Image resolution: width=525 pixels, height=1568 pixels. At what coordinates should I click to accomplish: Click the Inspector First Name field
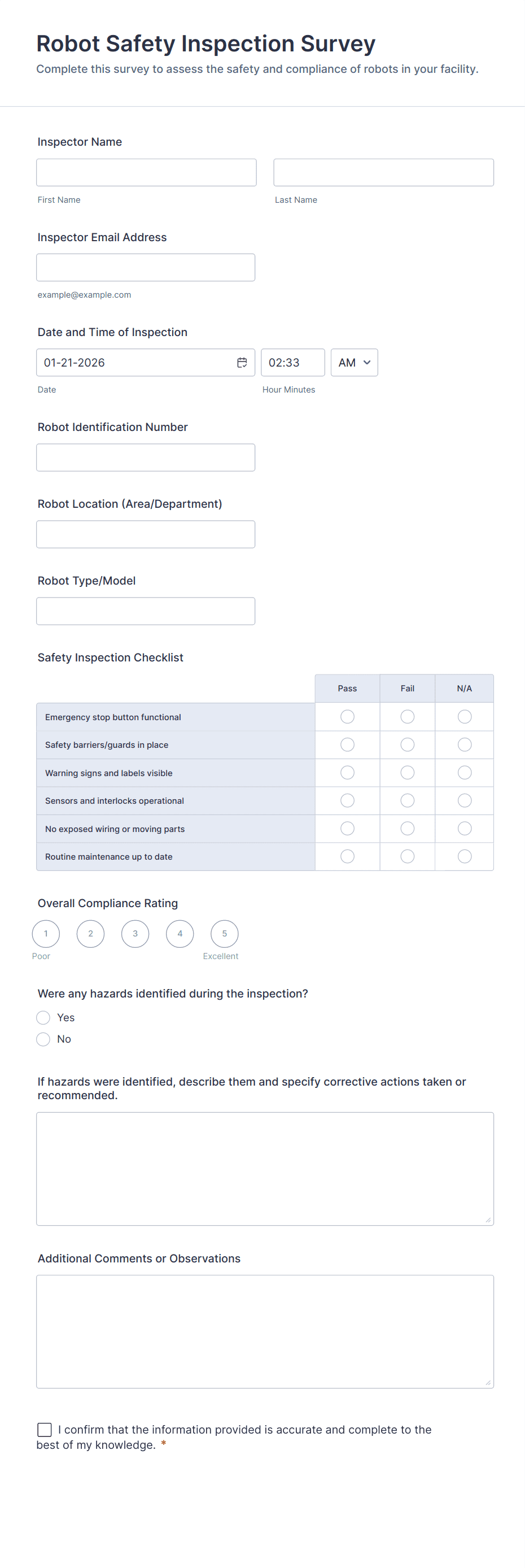[x=146, y=173]
